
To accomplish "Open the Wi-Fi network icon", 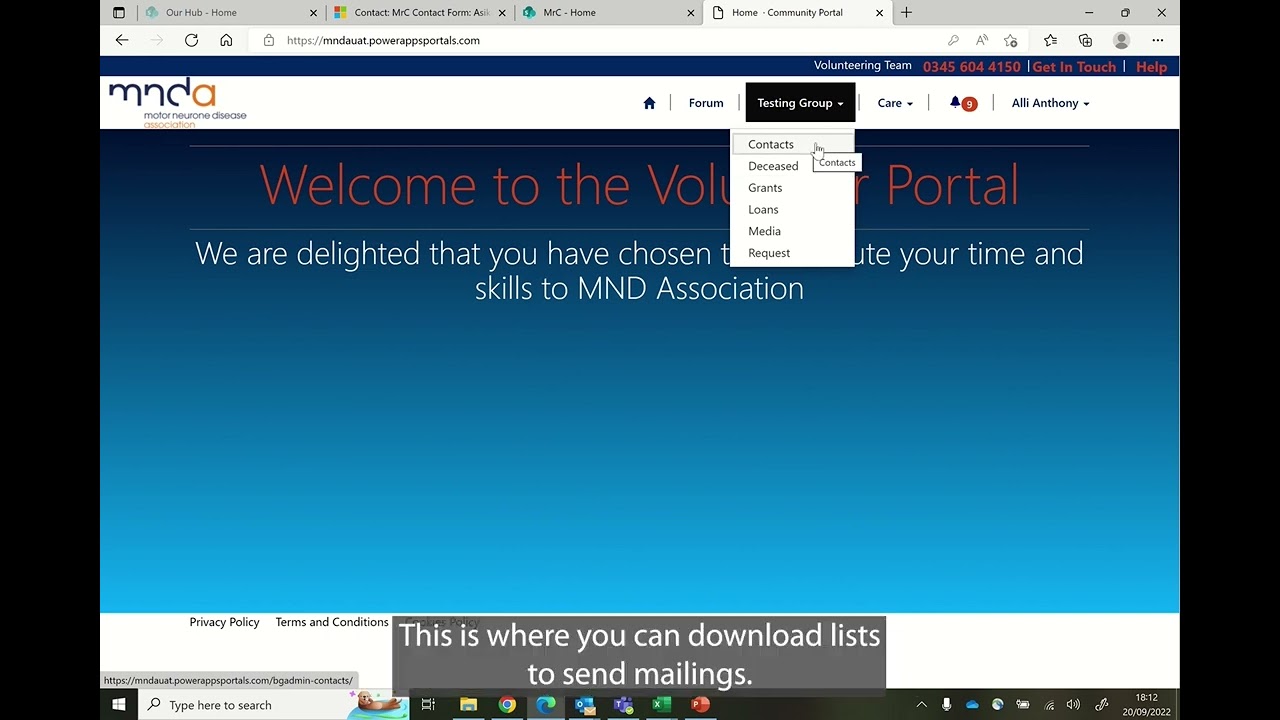I will point(1048,705).
